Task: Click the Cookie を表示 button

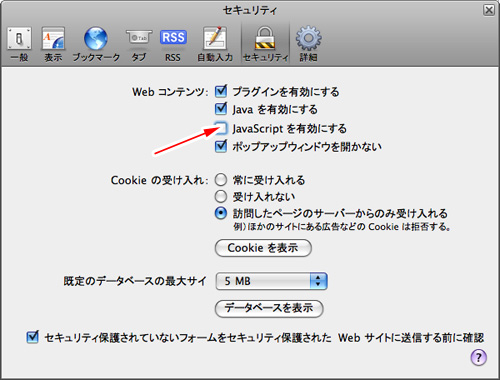Action: 263,248
